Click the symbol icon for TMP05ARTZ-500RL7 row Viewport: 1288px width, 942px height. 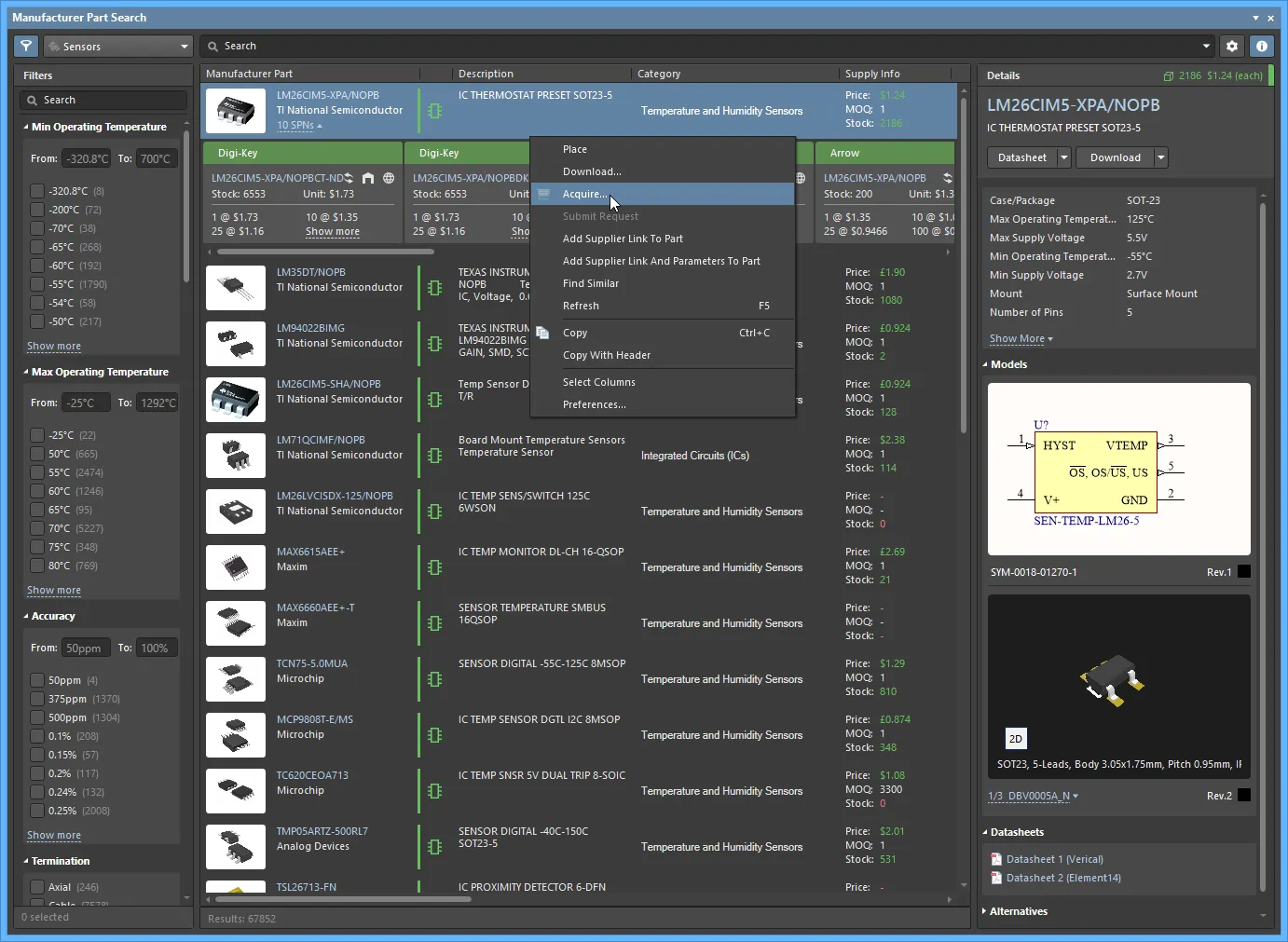click(434, 847)
